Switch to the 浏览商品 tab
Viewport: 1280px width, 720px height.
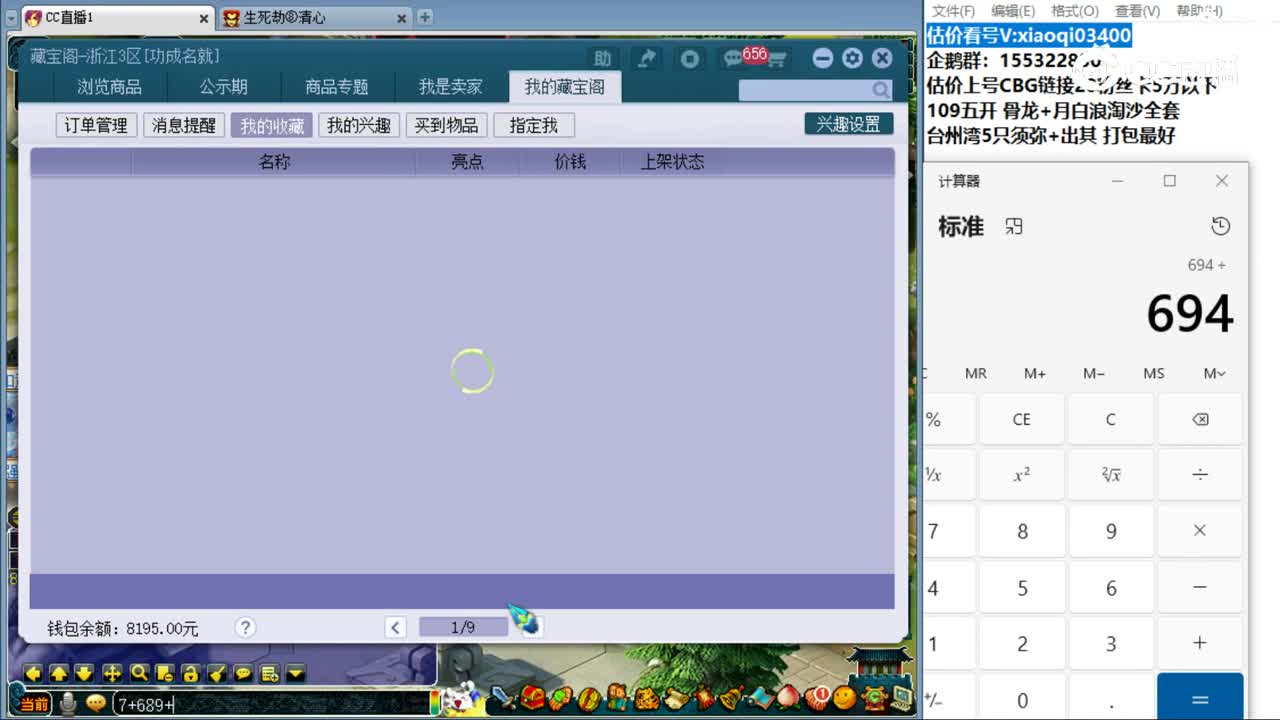pyautogui.click(x=110, y=87)
